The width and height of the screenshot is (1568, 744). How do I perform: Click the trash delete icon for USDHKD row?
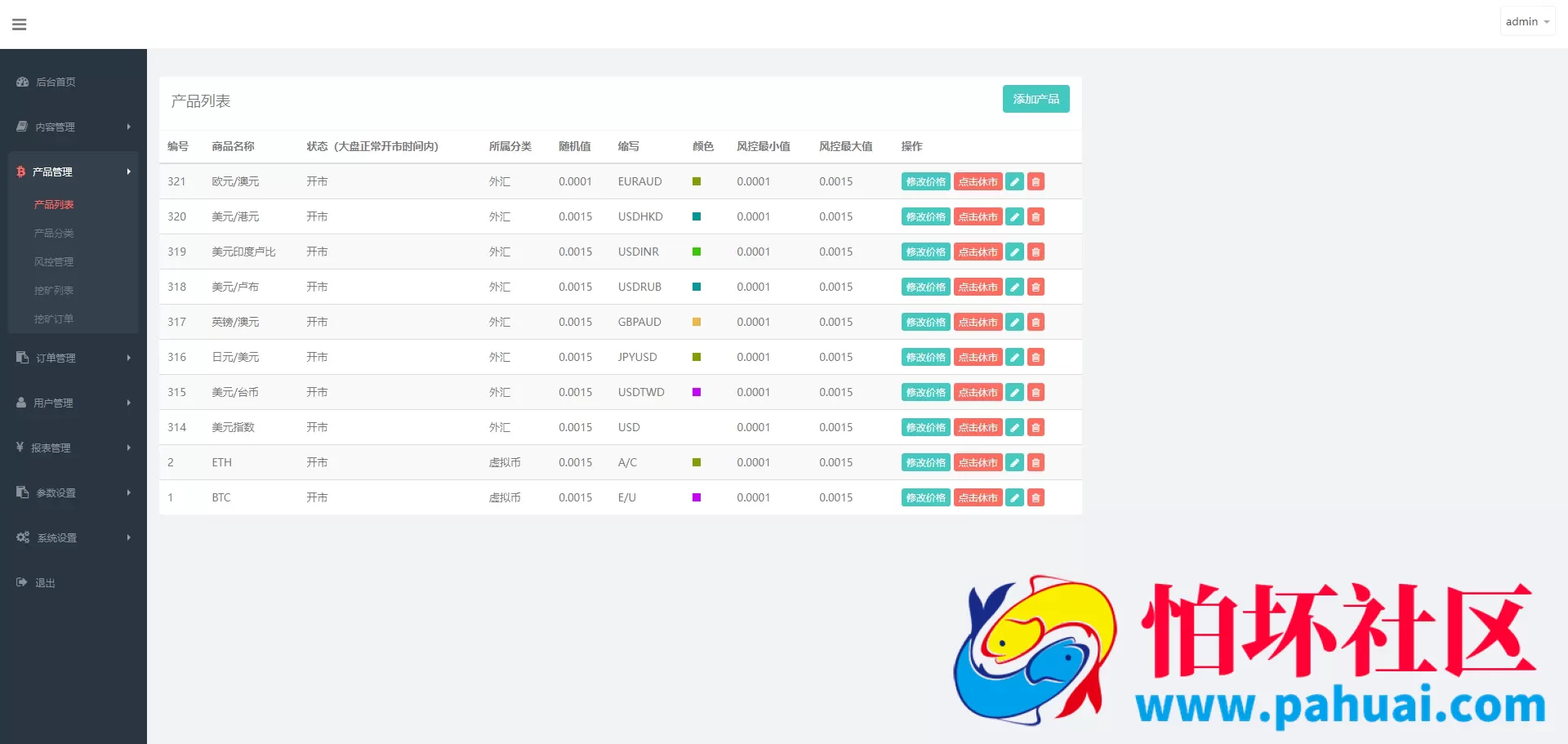1036,217
